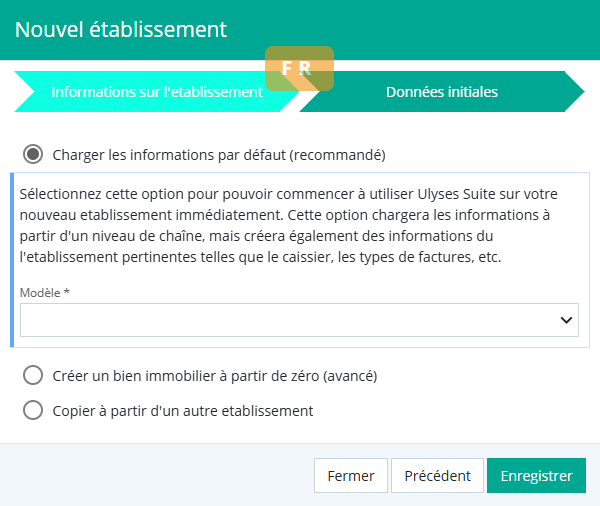Viewport: 600px width, 506px height.
Task: Choose the 'Copier à partir d'un autre etablissement' radio
Action: (x=33, y=410)
